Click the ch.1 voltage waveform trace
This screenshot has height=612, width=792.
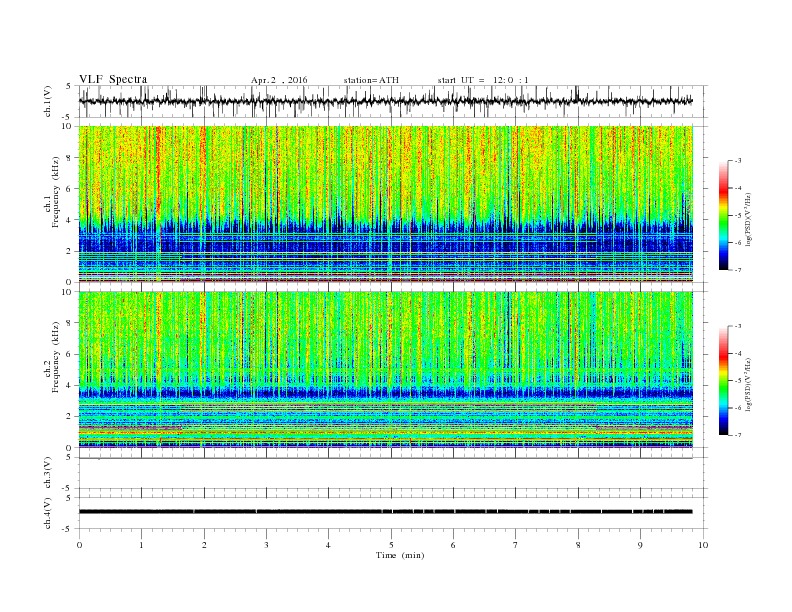tap(386, 101)
